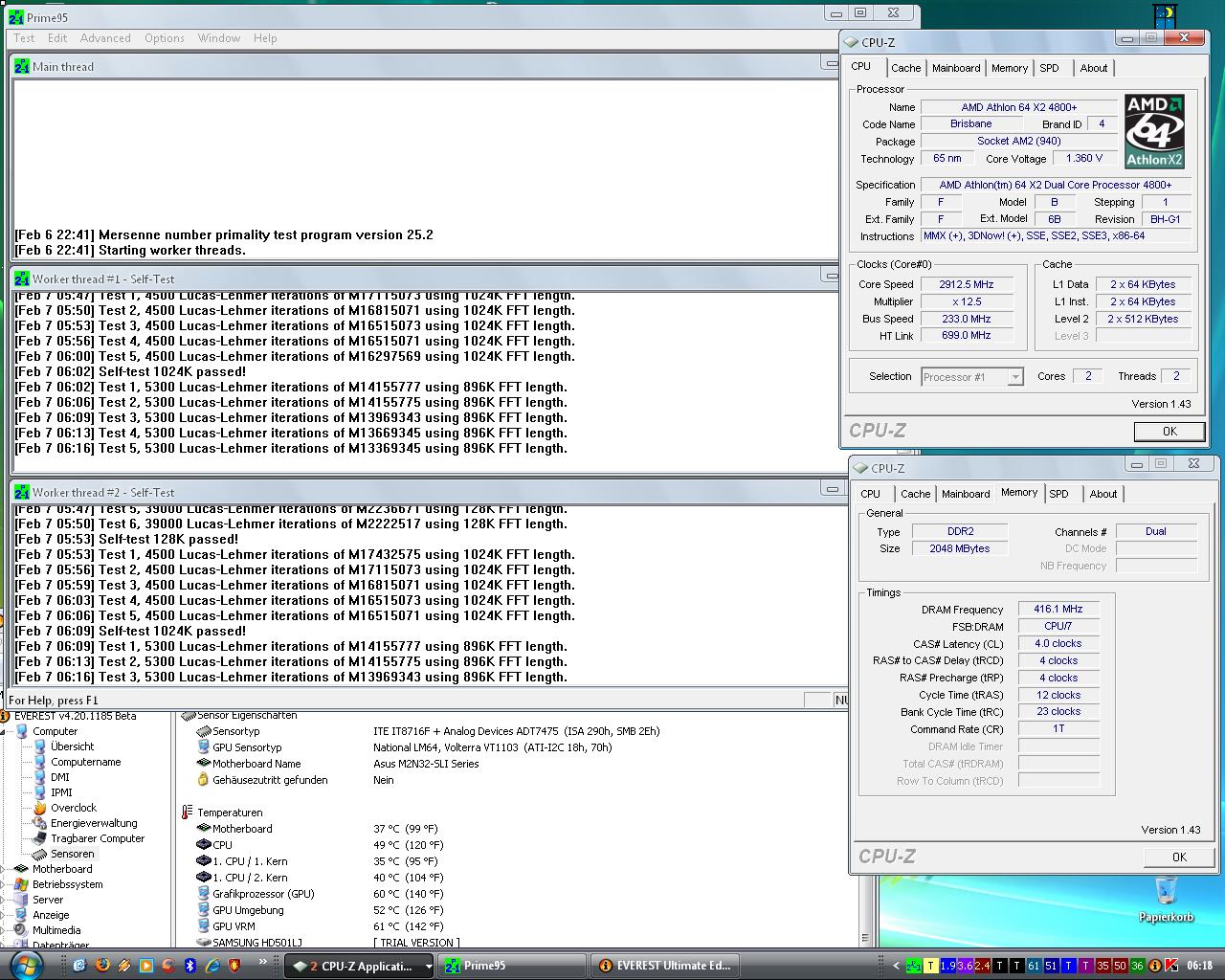Image resolution: width=1225 pixels, height=980 pixels.
Task: Open the Test menu in Prime95
Action: point(24,38)
